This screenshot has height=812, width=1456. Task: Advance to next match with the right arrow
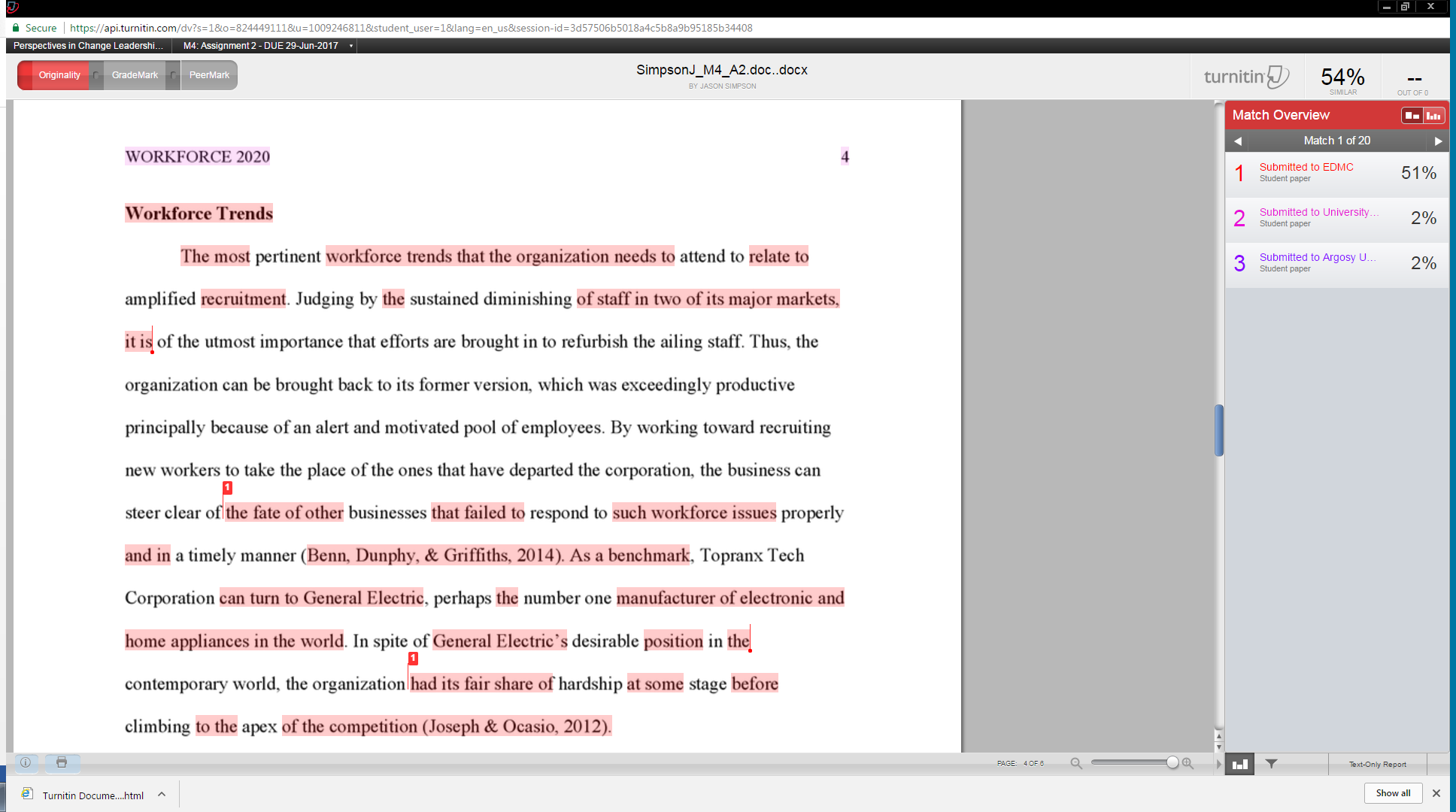tap(1439, 141)
